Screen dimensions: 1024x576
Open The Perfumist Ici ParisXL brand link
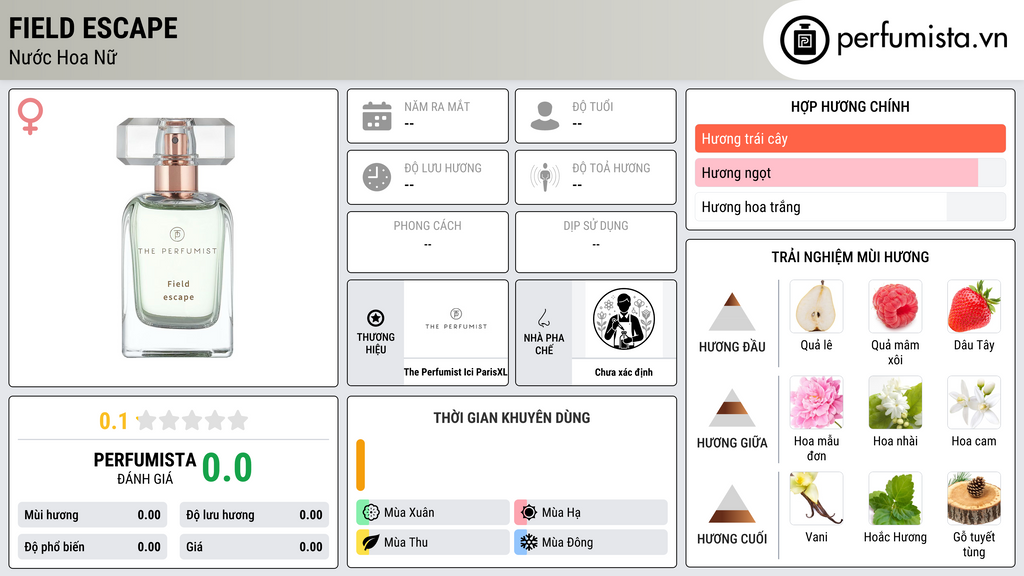(455, 372)
